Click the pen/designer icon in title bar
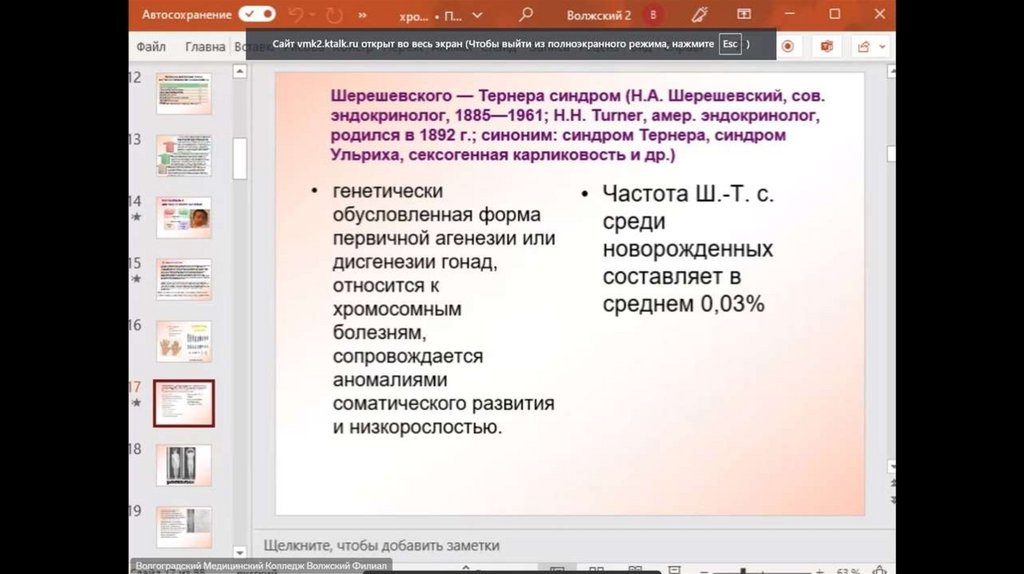This screenshot has width=1024, height=574. click(x=700, y=15)
